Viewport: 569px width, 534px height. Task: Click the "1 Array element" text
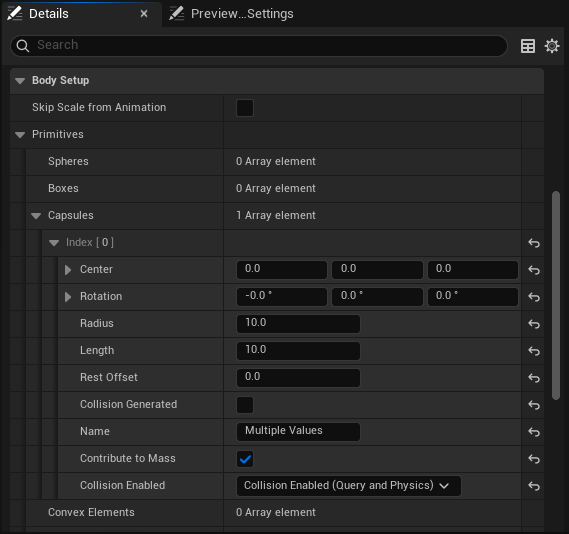pos(276,215)
